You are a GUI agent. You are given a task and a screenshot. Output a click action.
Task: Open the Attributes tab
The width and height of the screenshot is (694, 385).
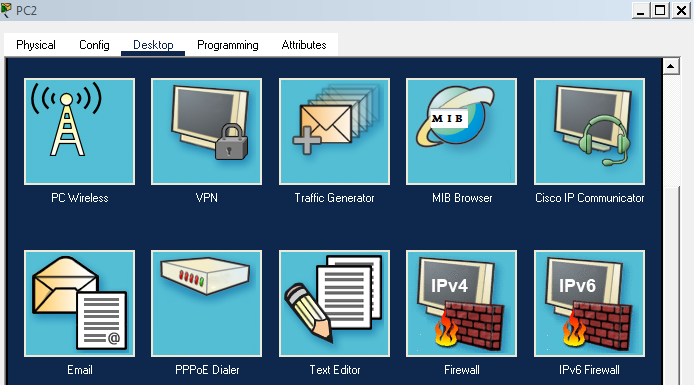click(x=304, y=45)
